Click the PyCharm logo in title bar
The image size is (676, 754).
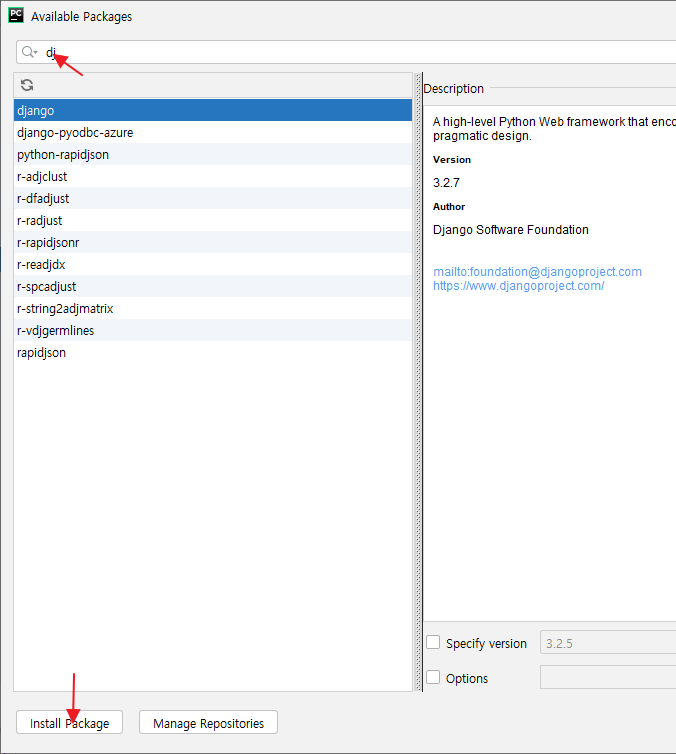16,15
